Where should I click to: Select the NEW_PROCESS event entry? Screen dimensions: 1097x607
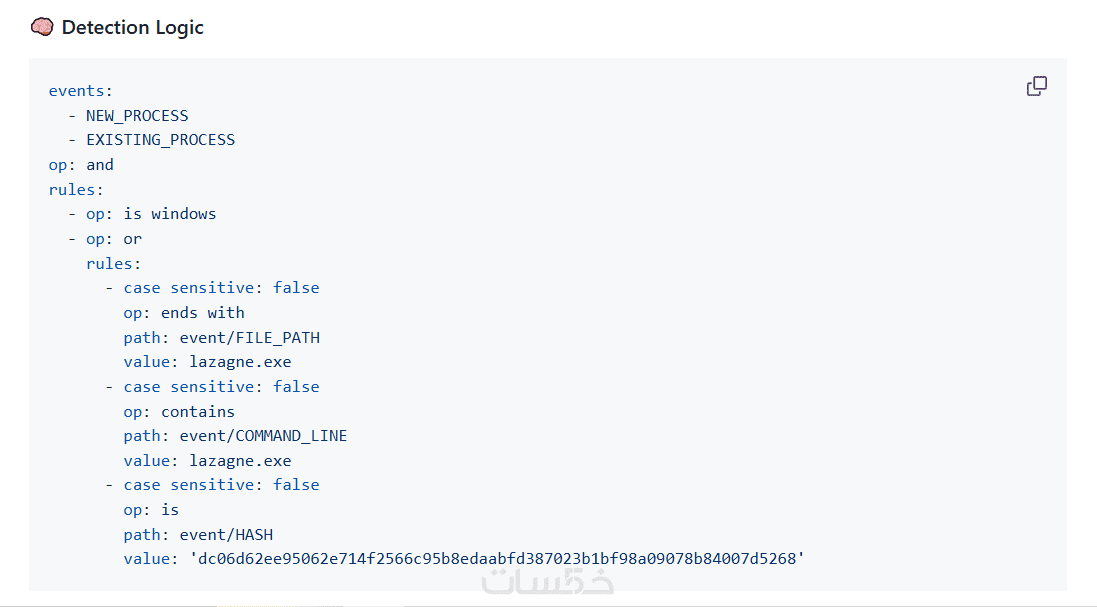click(x=137, y=116)
